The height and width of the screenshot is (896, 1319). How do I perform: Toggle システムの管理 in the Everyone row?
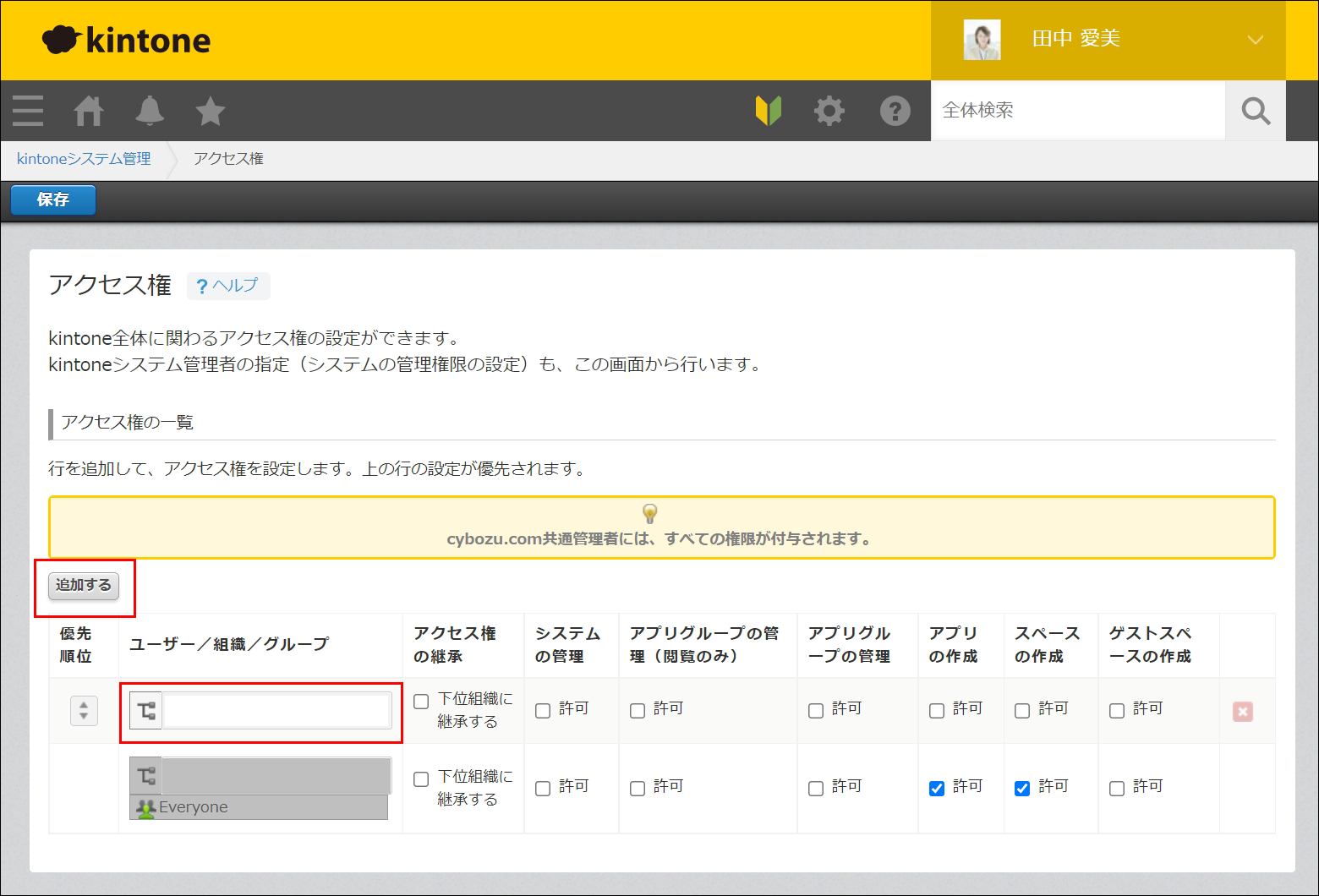543,789
